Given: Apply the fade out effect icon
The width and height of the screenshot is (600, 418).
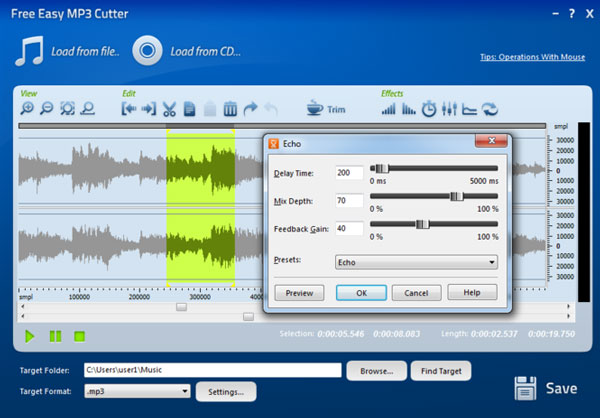Looking at the screenshot, I should [x=409, y=109].
